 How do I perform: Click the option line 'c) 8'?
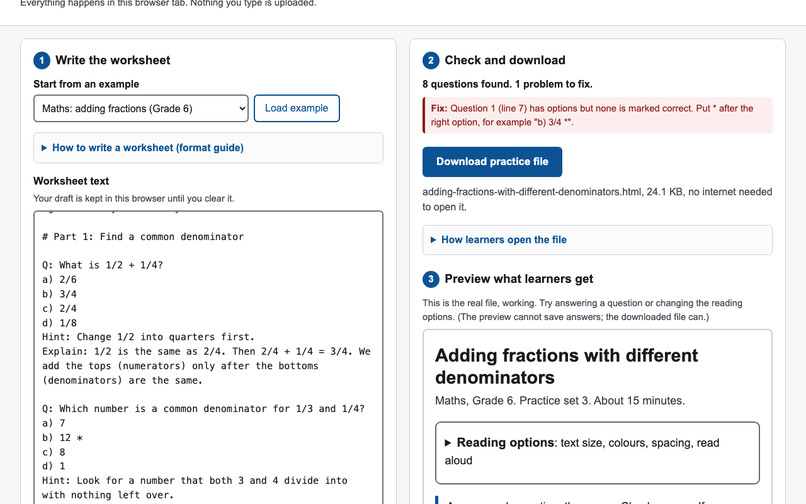(53, 452)
